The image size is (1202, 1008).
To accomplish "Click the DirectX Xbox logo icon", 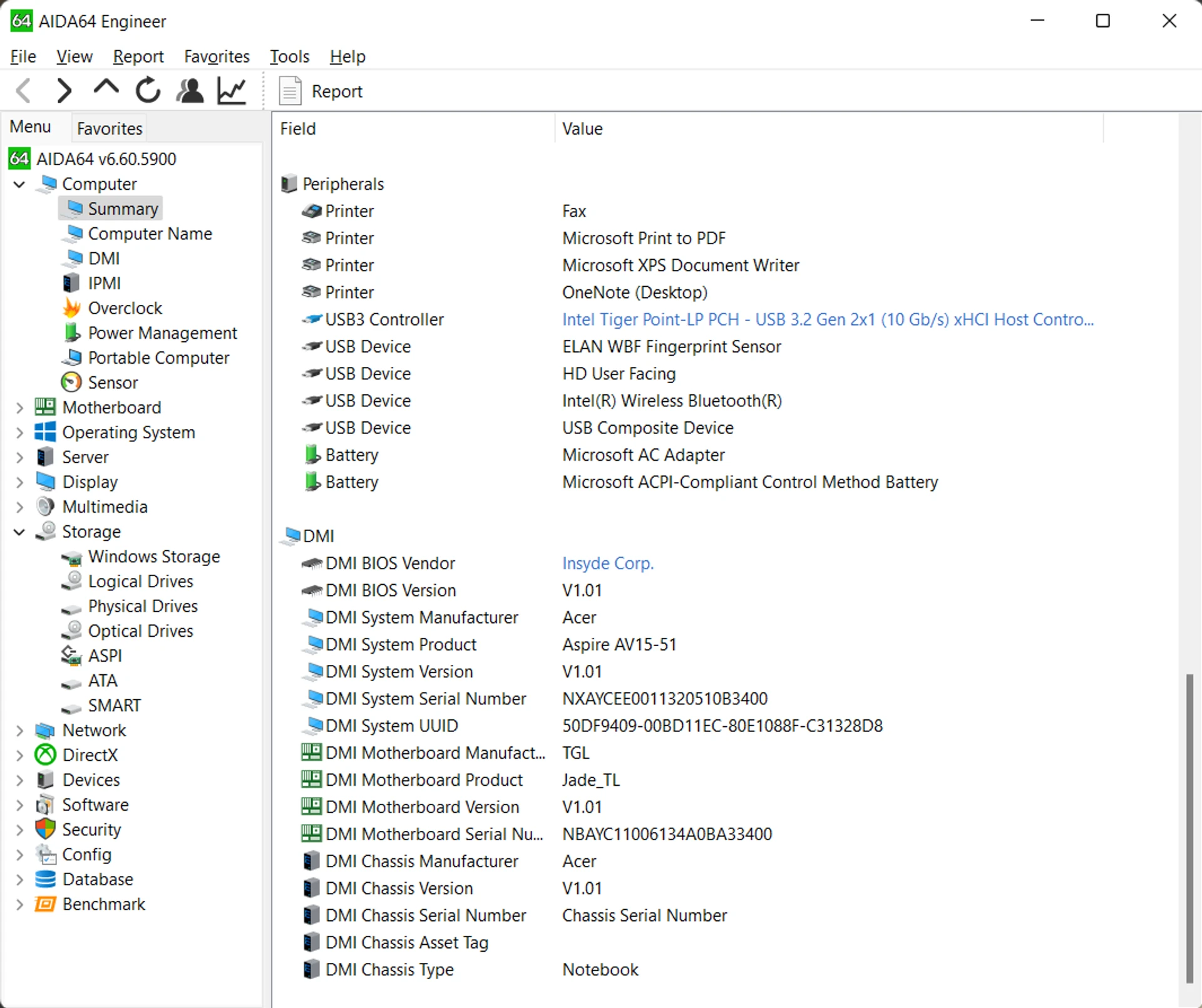I will click(45, 755).
